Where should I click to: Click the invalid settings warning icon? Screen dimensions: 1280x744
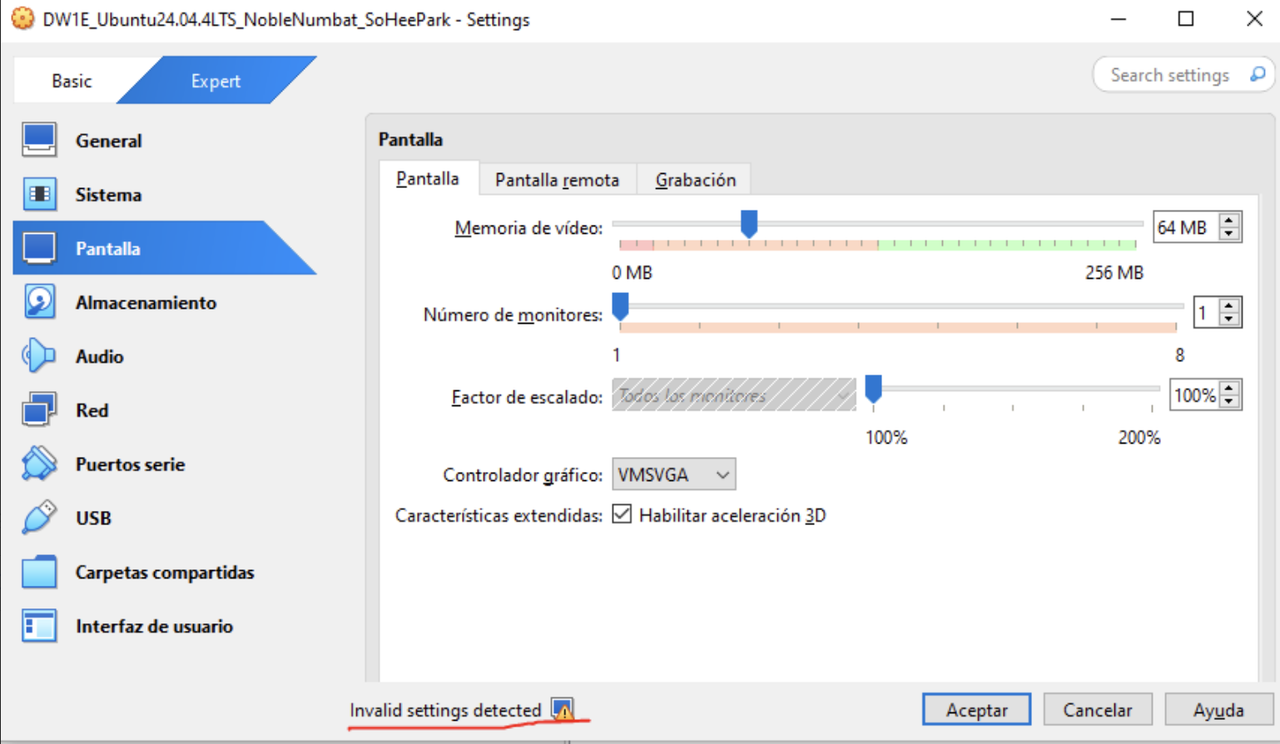pyautogui.click(x=563, y=709)
